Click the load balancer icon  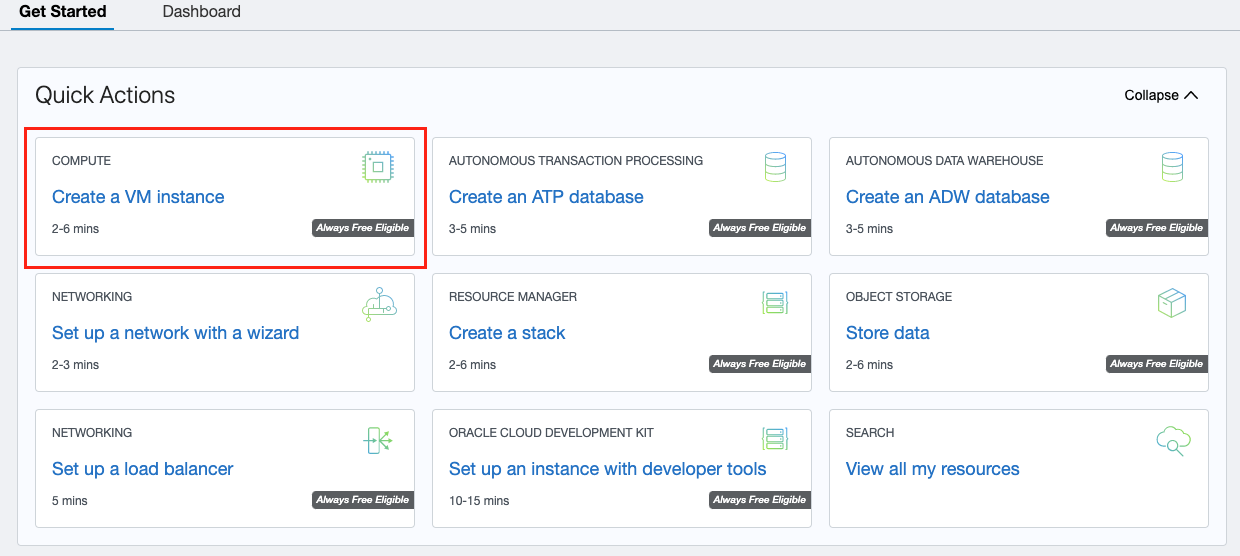click(378, 440)
